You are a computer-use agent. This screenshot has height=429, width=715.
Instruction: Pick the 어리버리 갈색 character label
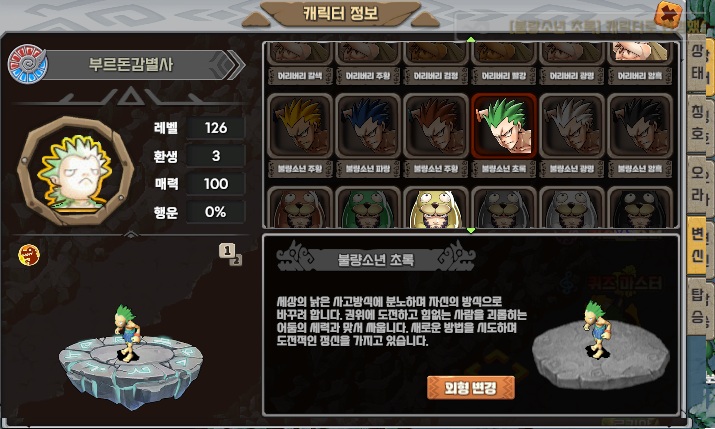pyautogui.click(x=300, y=76)
